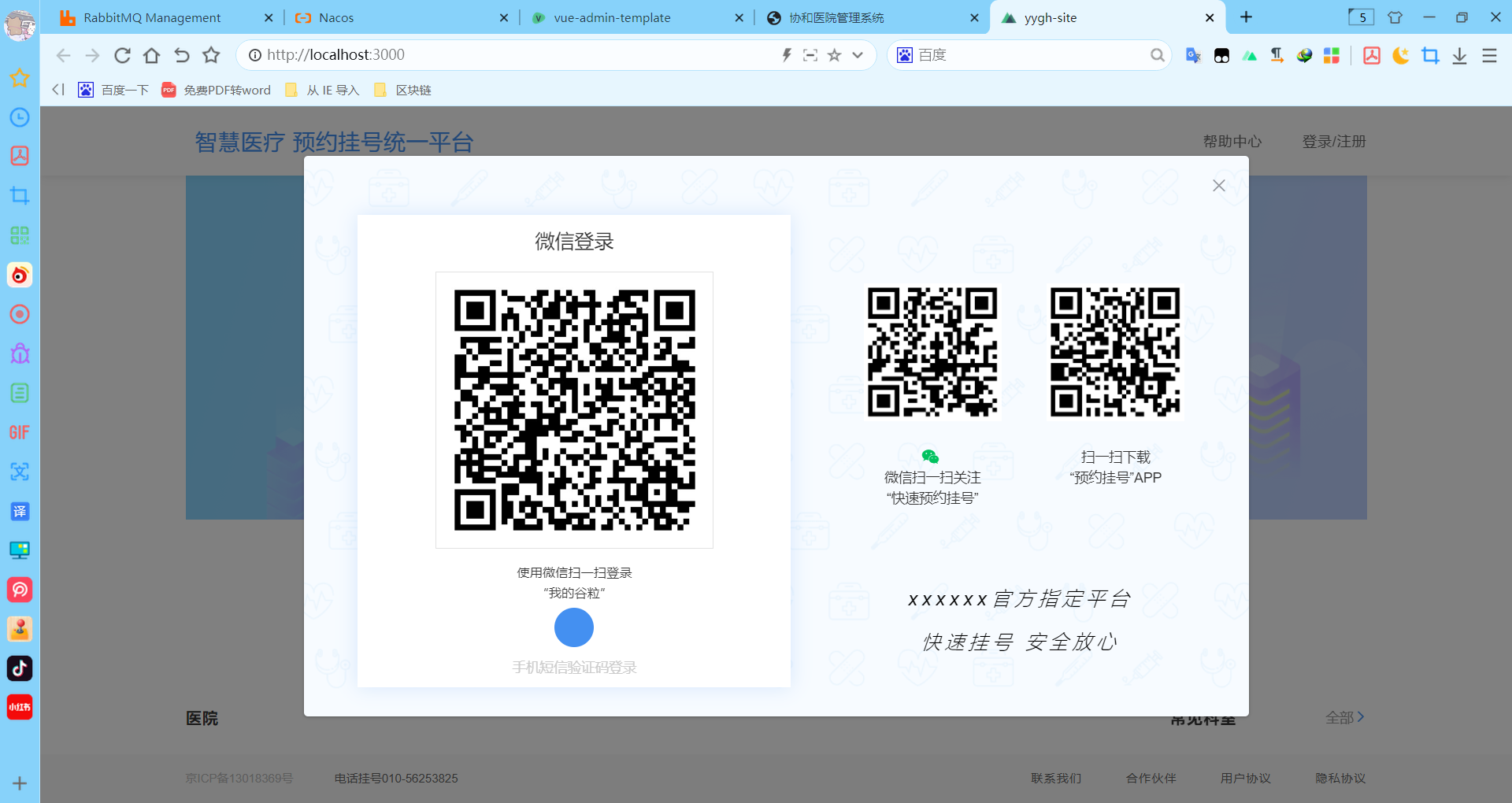Open Xiaohongshu from the sidebar

[20, 706]
